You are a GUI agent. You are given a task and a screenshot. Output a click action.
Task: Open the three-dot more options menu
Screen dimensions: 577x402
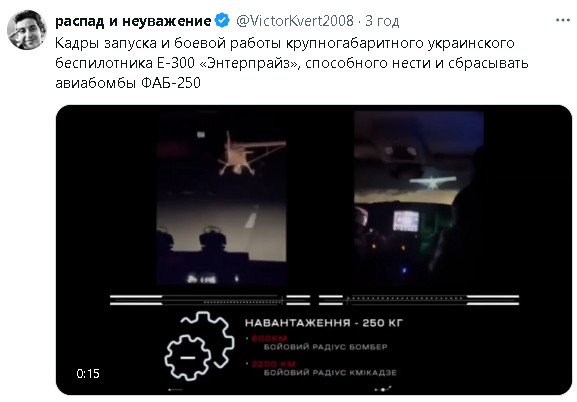click(563, 20)
